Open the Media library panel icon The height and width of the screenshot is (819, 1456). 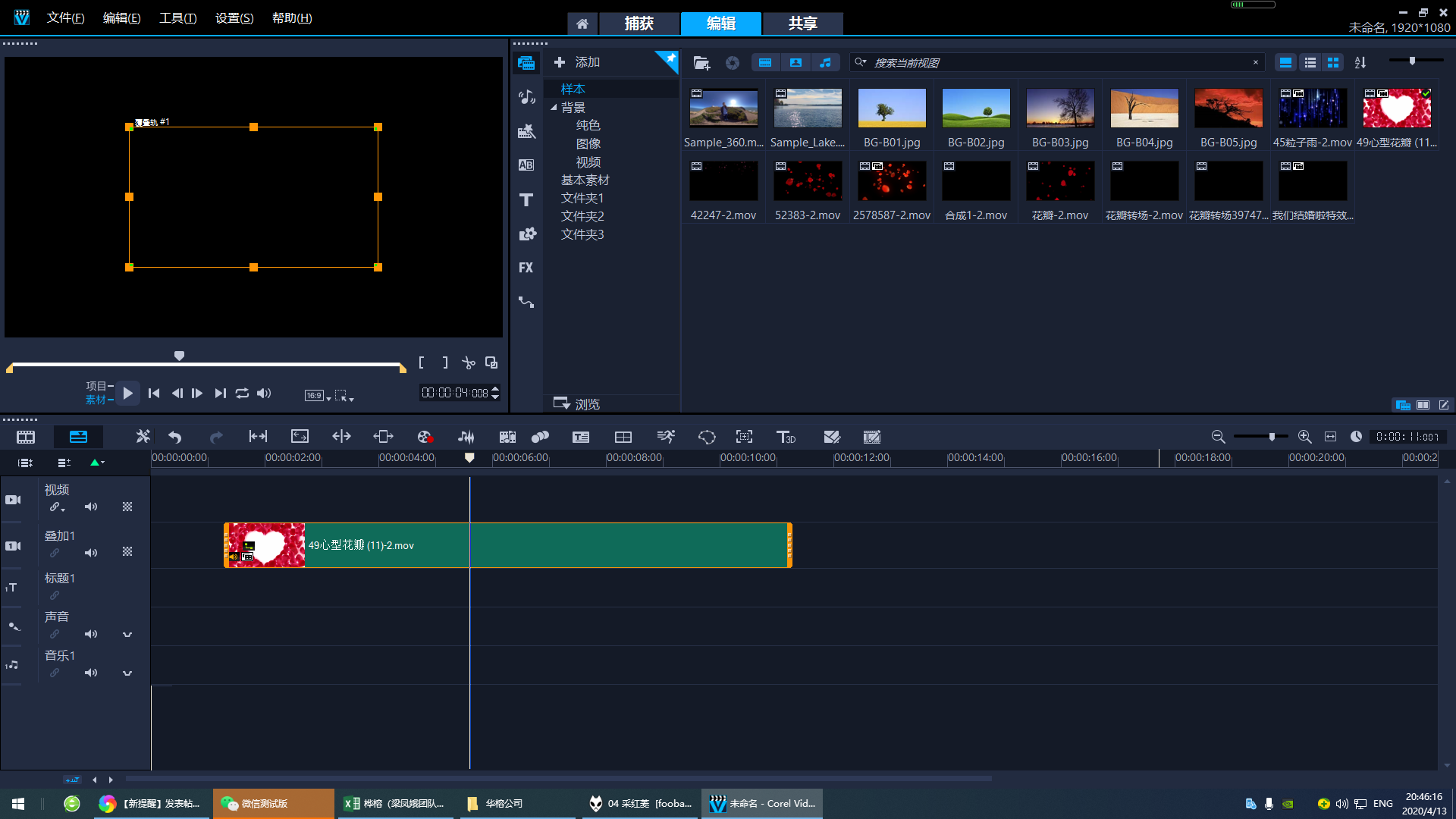(526, 63)
